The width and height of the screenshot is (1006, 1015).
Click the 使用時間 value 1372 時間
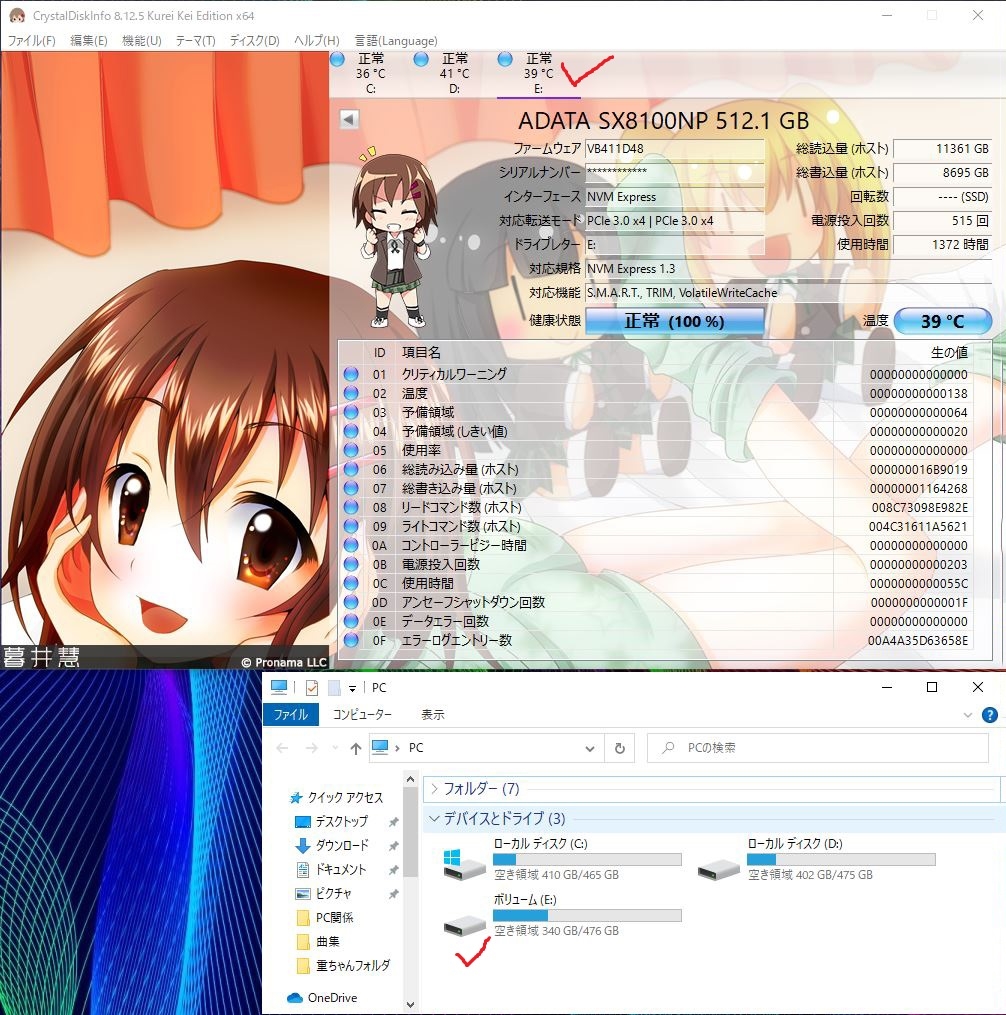(x=942, y=245)
